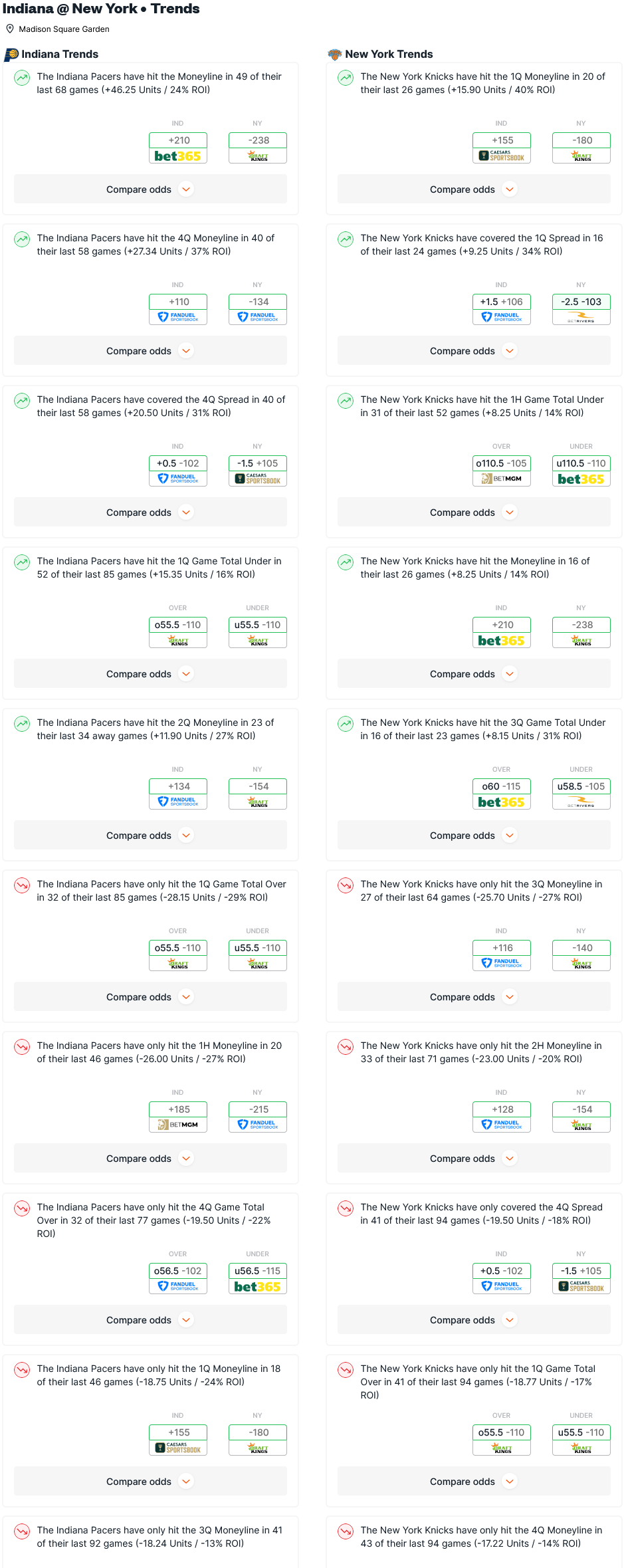Screen dimensions: 624x1568
Task: Click FanDuel logo under +110 4Q moneyline
Action: [x=177, y=317]
